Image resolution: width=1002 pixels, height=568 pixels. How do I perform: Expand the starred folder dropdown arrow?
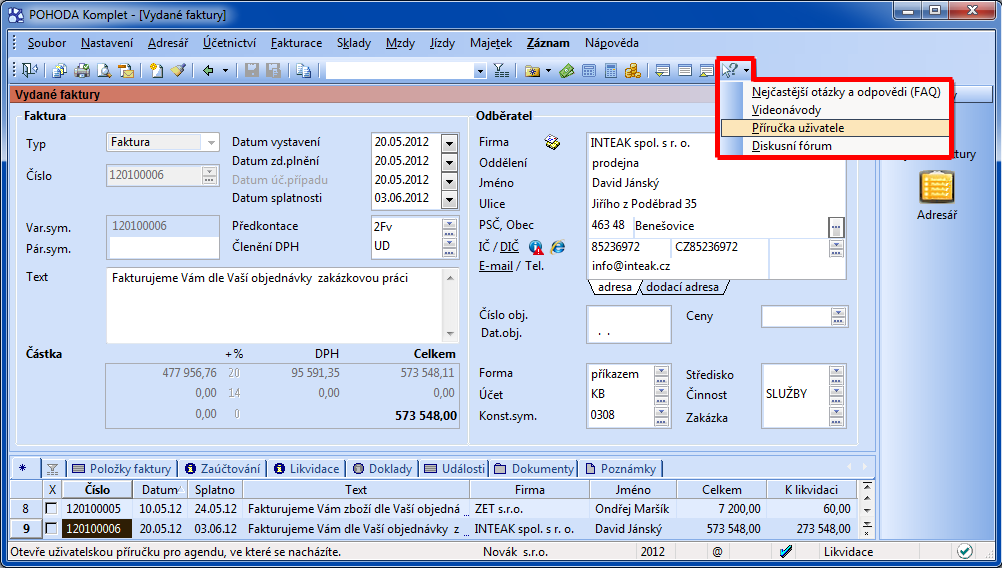click(x=548, y=70)
